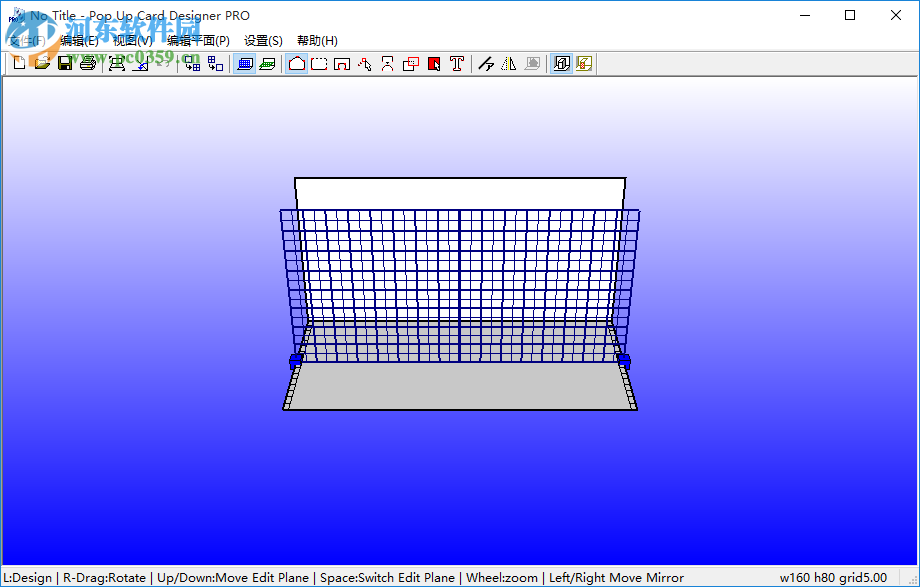Click the gray card base plane

click(x=460, y=386)
